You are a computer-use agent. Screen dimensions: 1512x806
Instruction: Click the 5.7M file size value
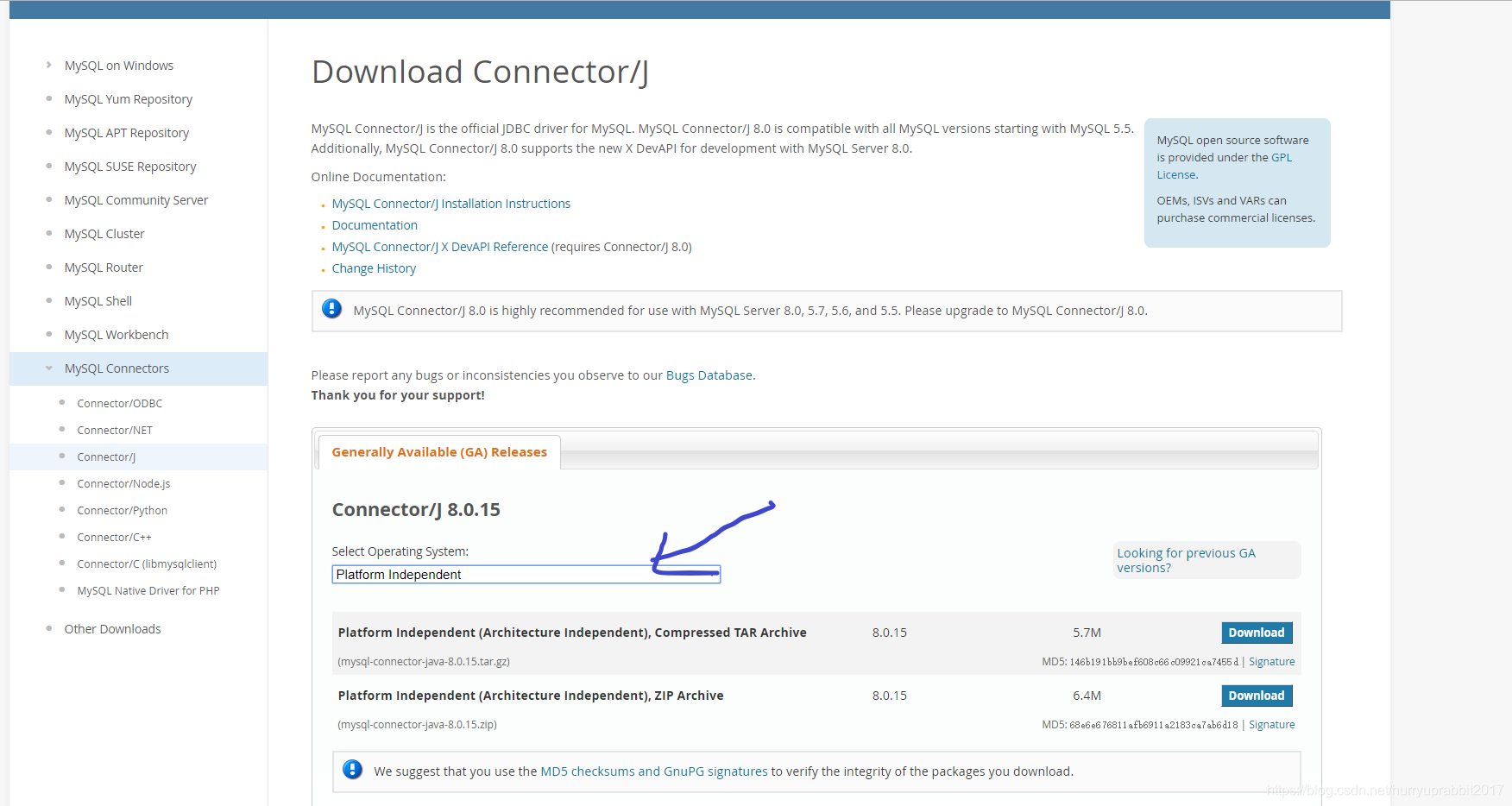[x=1087, y=633]
